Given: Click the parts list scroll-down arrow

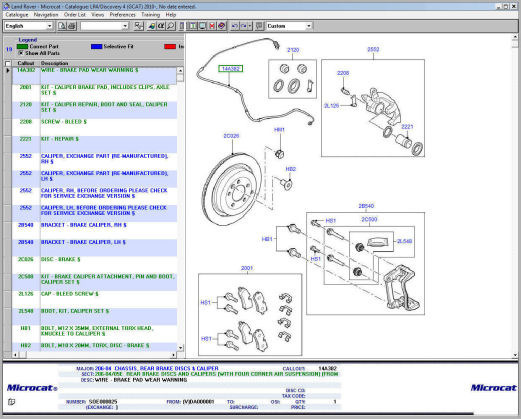Looking at the screenshot, I should pos(180,348).
